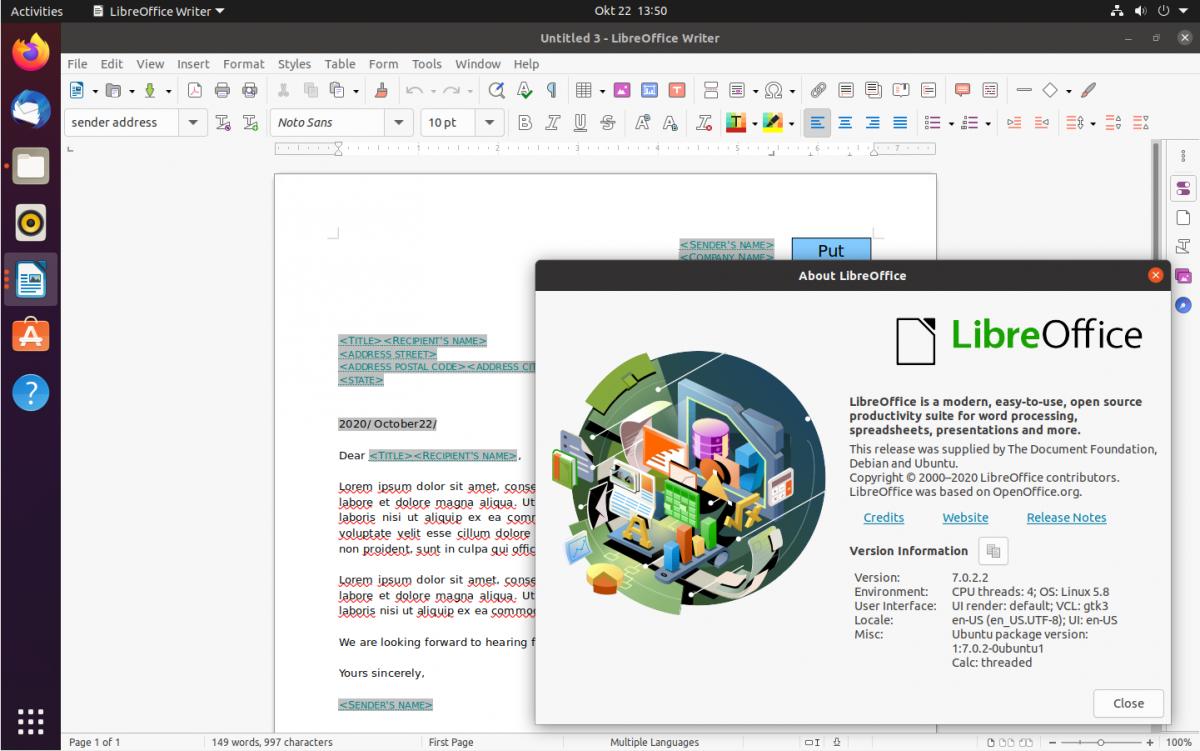This screenshot has width=1200, height=751.
Task: Expand the paragraph style dropdown
Action: pos(193,123)
